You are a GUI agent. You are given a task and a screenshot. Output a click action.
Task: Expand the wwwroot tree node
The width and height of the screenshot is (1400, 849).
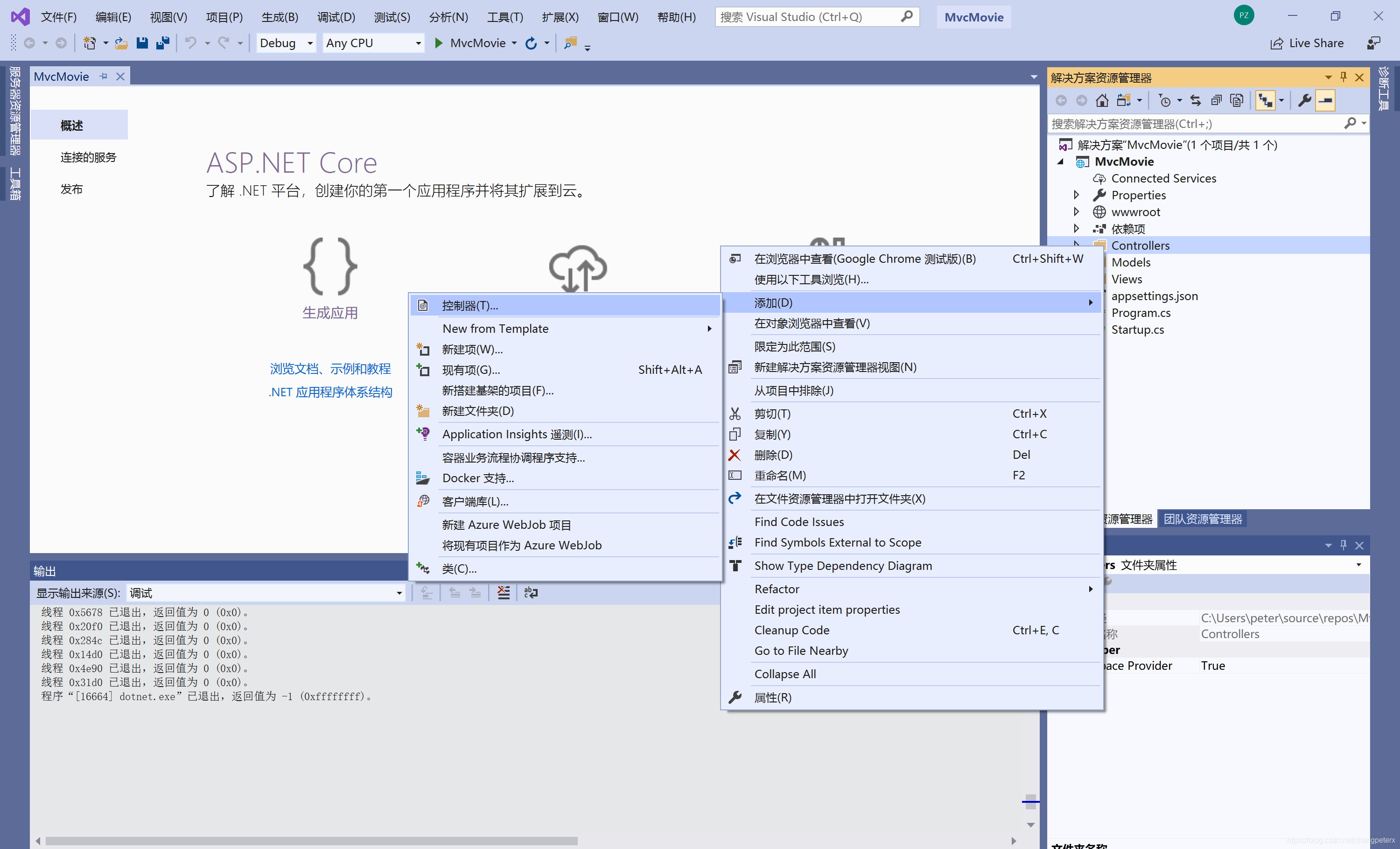(x=1076, y=211)
